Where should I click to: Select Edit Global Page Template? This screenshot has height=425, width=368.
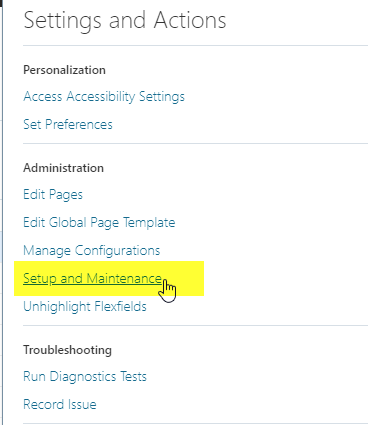click(x=99, y=223)
